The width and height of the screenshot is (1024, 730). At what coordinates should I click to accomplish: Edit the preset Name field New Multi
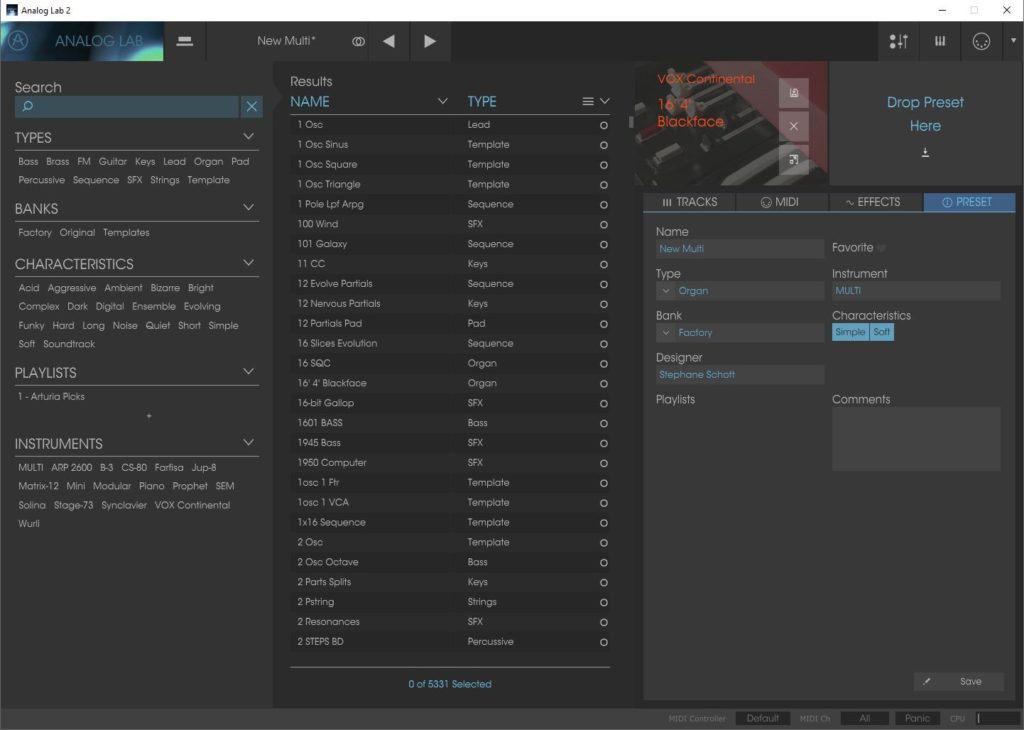[x=739, y=249]
